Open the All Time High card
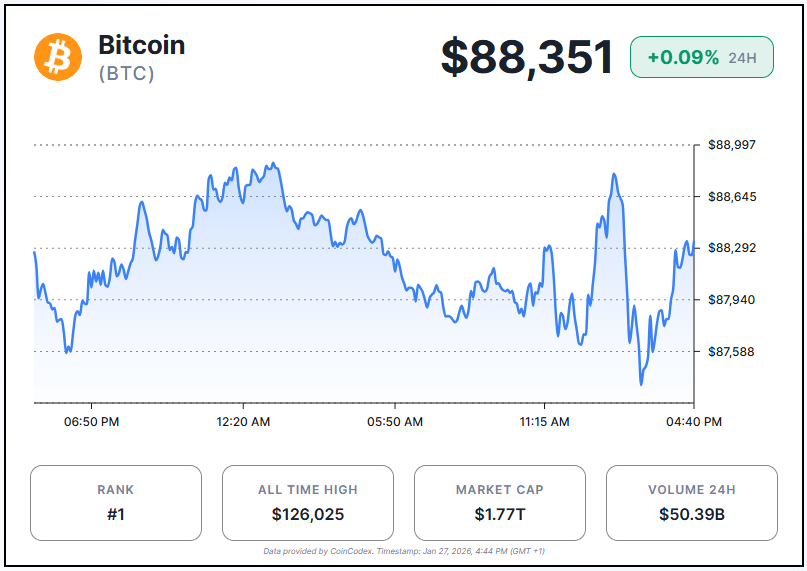Image resolution: width=807 pixels, height=571 pixels. coord(308,503)
